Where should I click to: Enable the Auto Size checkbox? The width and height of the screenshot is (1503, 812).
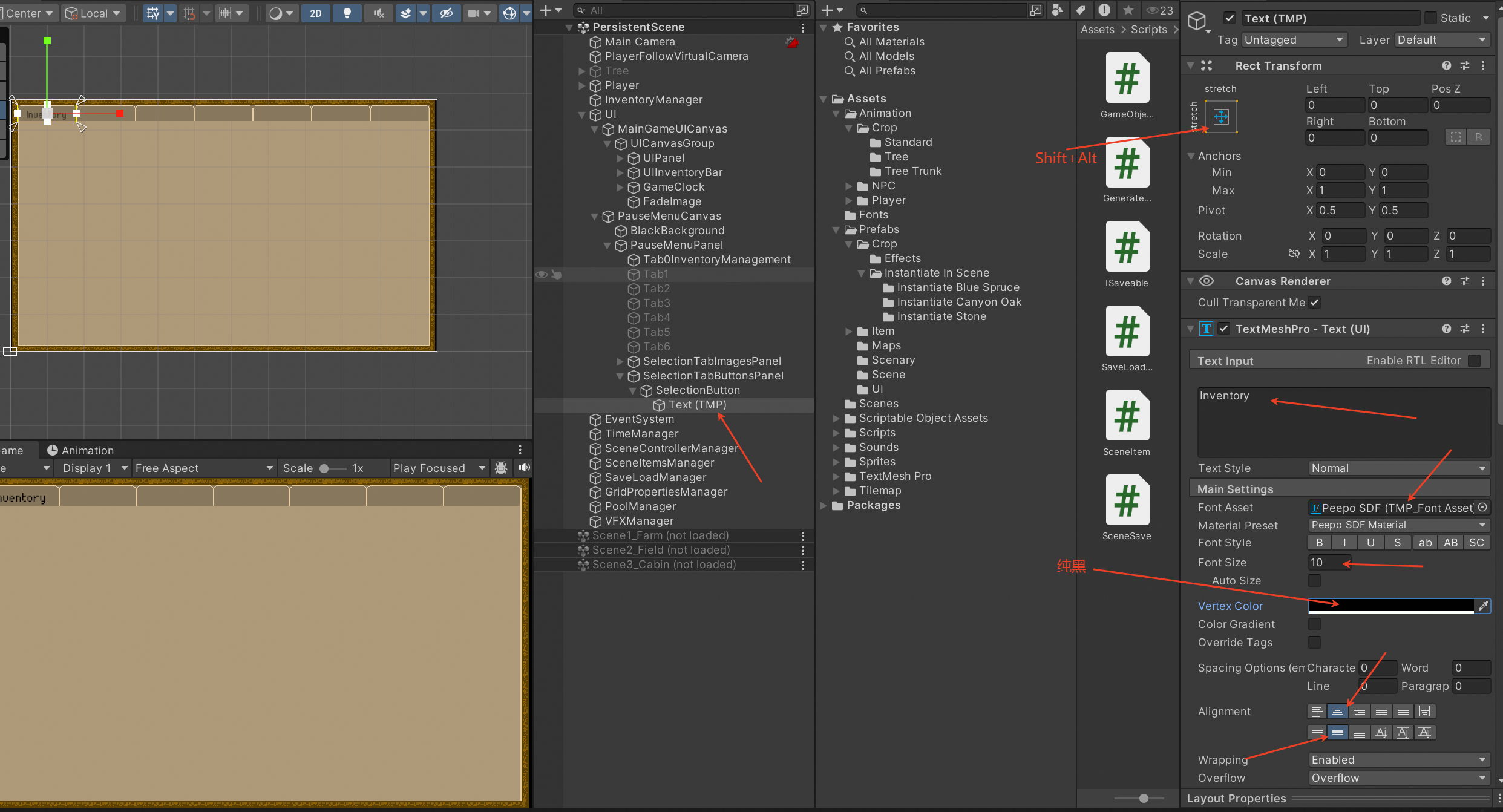[x=1314, y=581]
